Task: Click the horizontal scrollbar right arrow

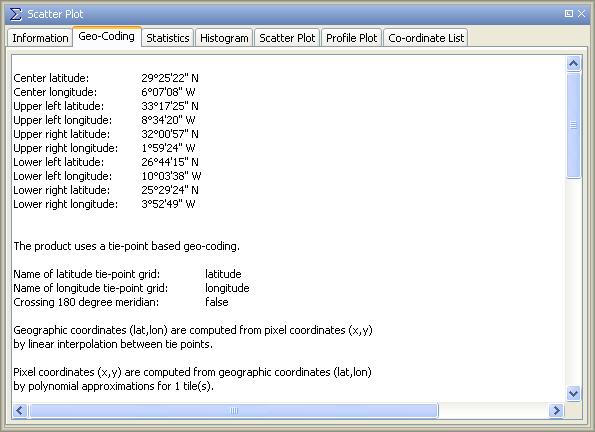Action: (556, 410)
